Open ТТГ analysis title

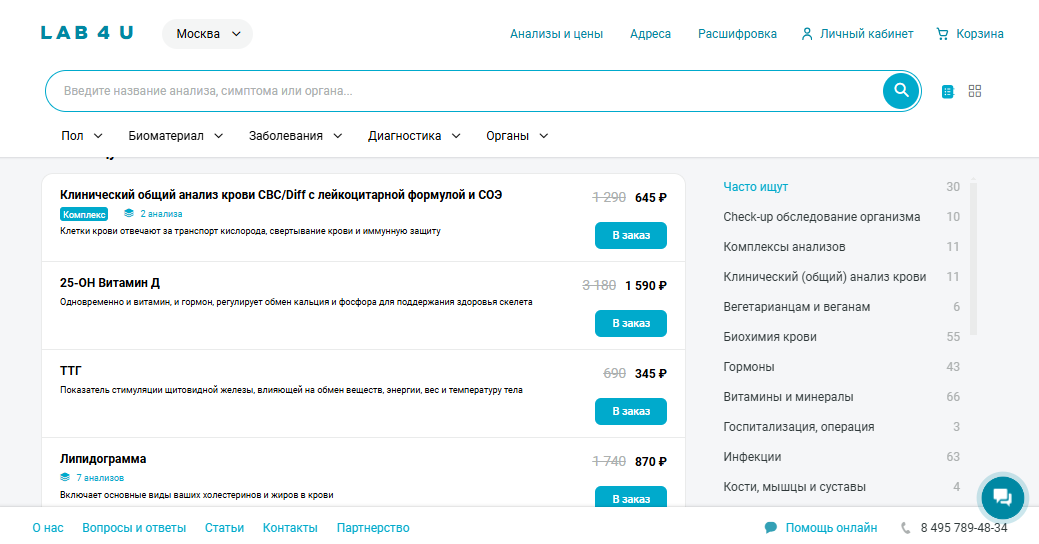click(71, 371)
